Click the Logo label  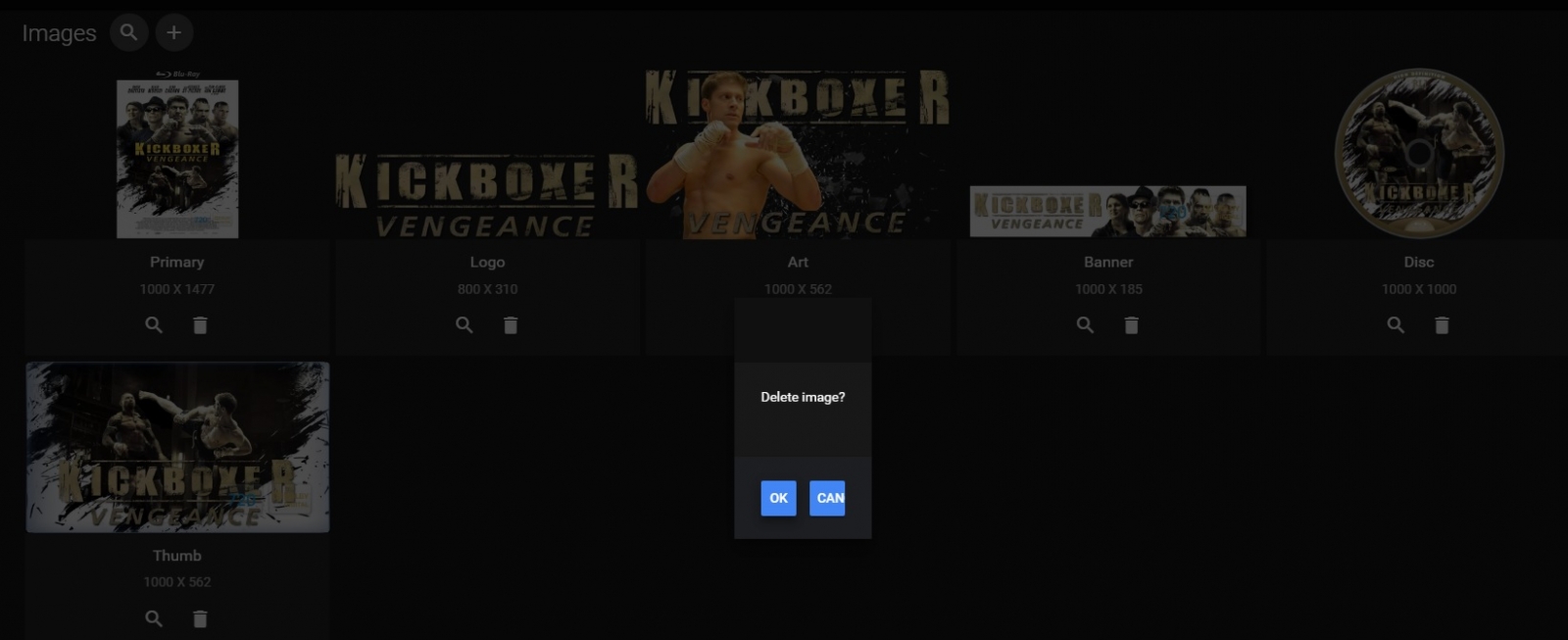click(x=487, y=262)
